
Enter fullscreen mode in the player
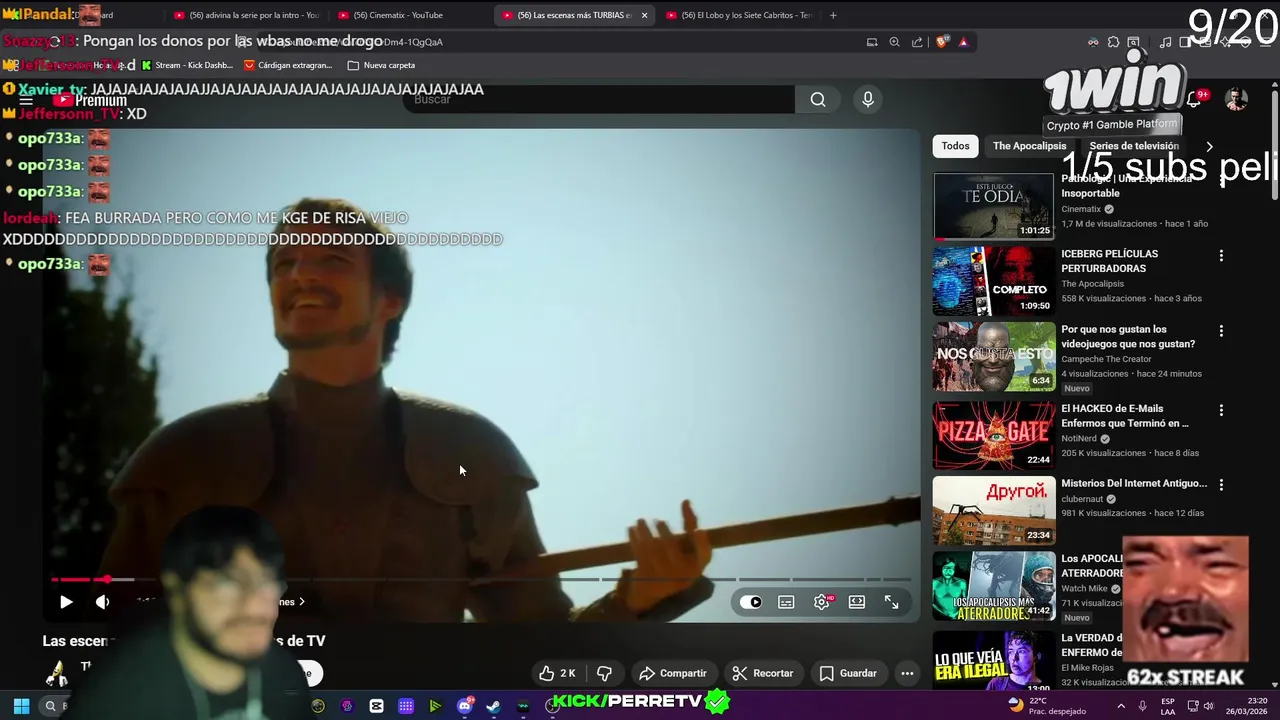coord(892,602)
